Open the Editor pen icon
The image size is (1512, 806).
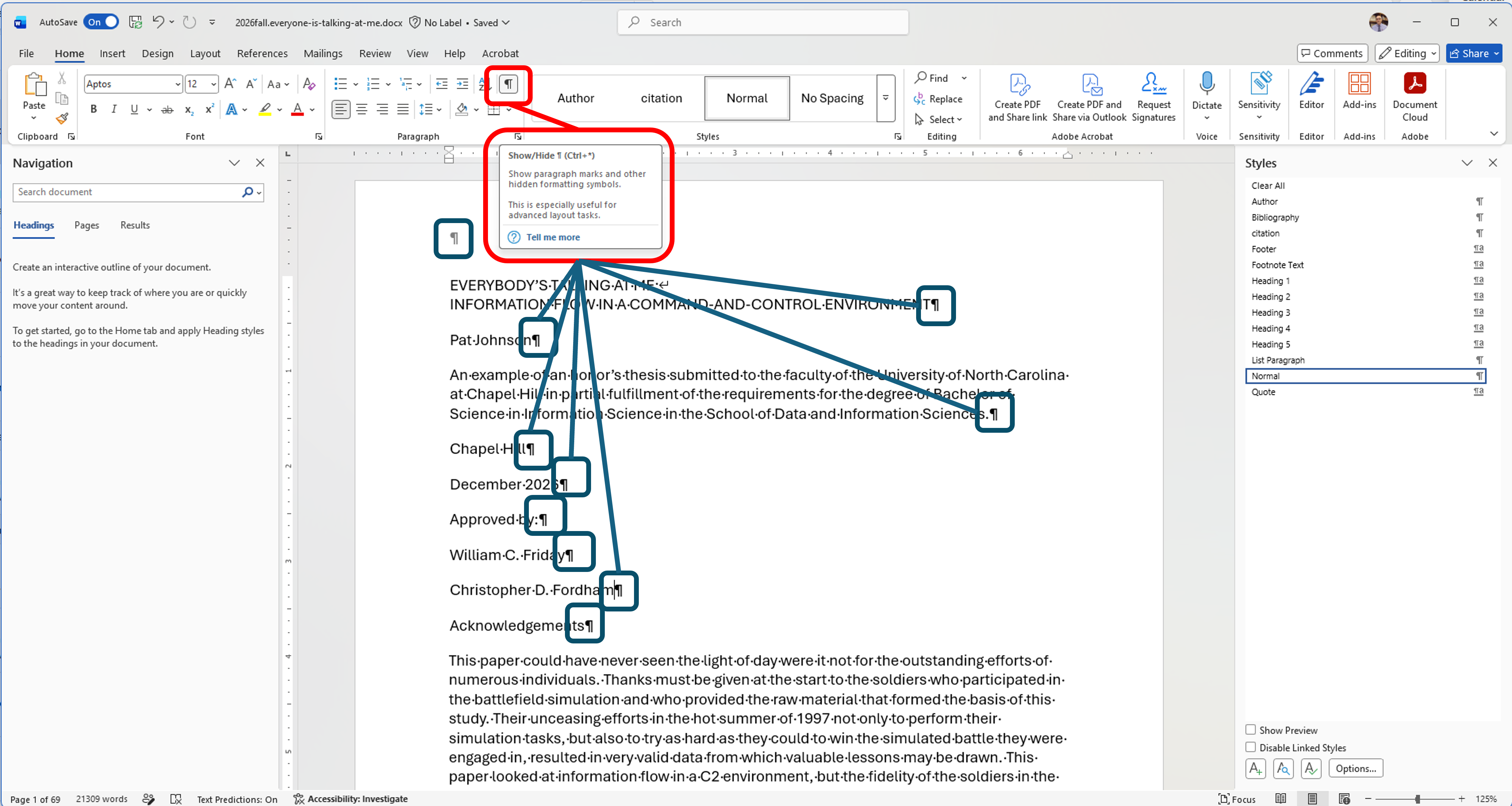point(1311,84)
